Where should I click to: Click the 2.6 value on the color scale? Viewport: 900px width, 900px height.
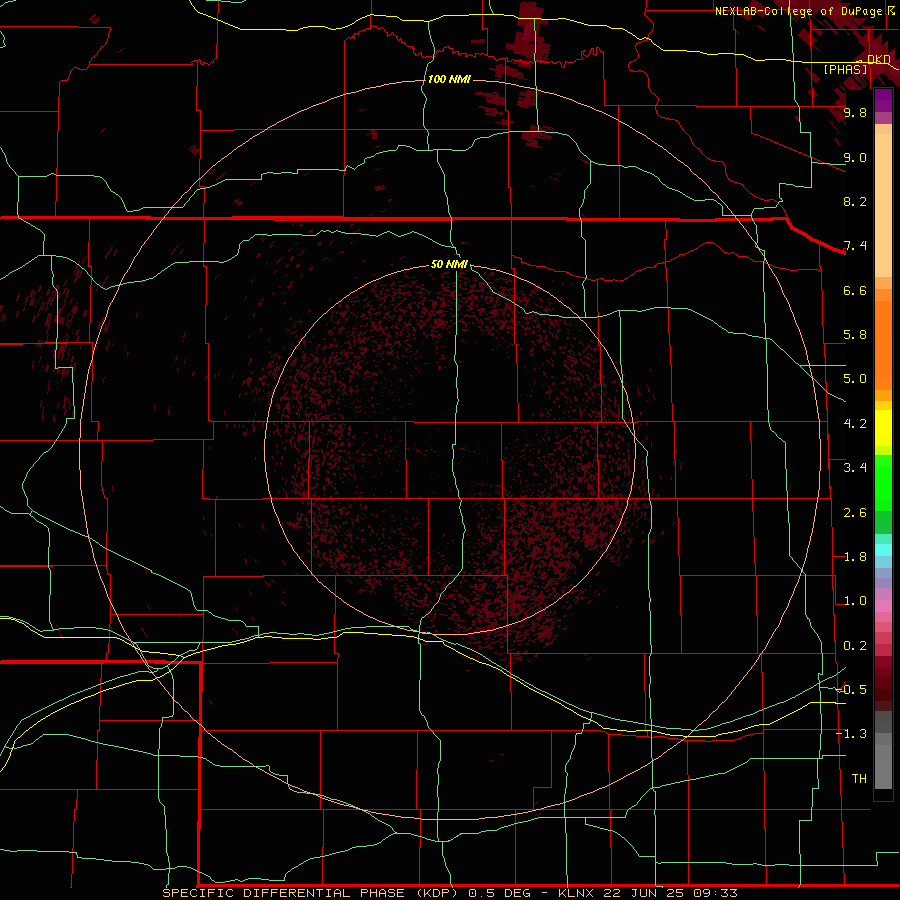(x=855, y=513)
